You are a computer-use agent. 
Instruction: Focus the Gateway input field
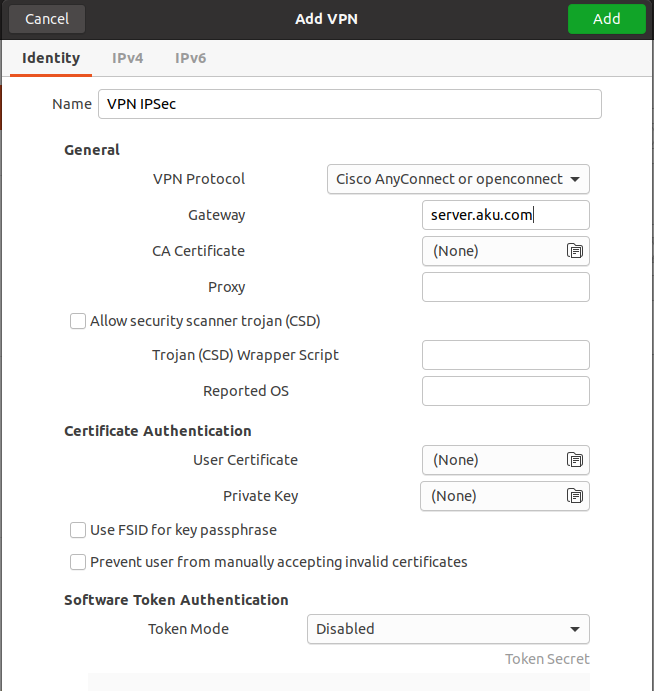point(505,215)
